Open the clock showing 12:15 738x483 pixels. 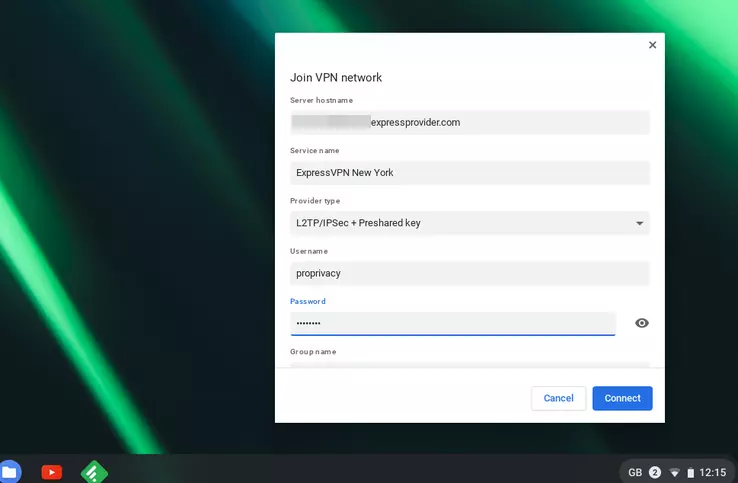pos(713,472)
